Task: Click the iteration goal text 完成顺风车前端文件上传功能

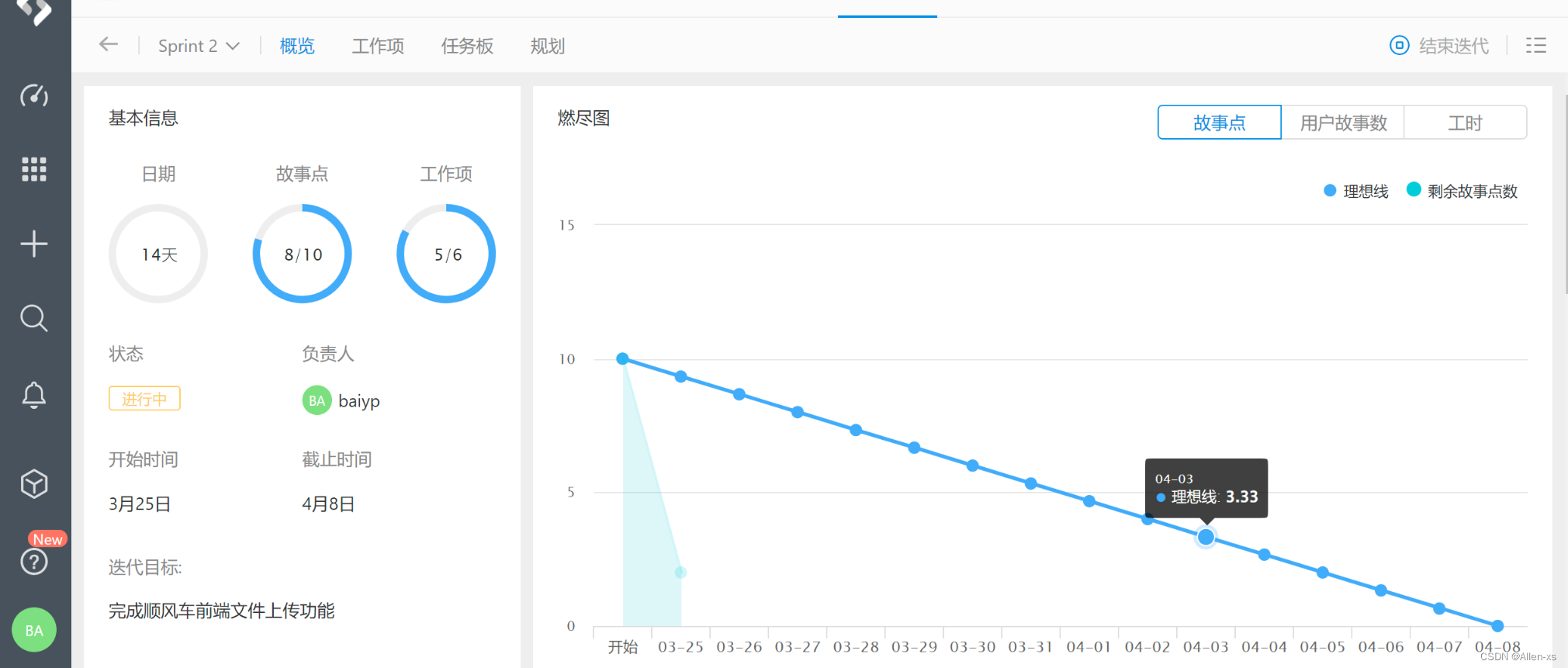Action: coord(221,611)
